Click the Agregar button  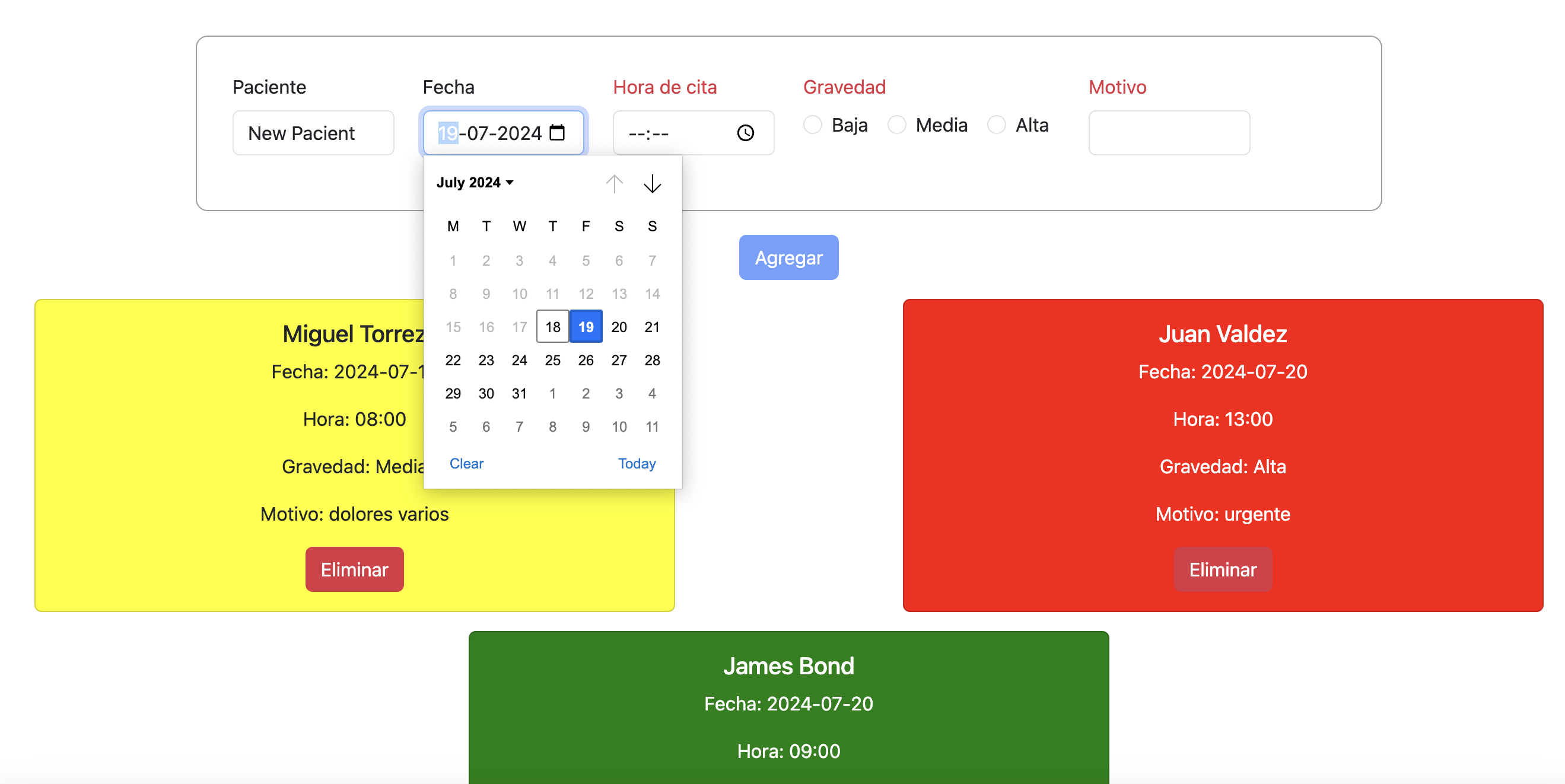pyautogui.click(x=788, y=257)
